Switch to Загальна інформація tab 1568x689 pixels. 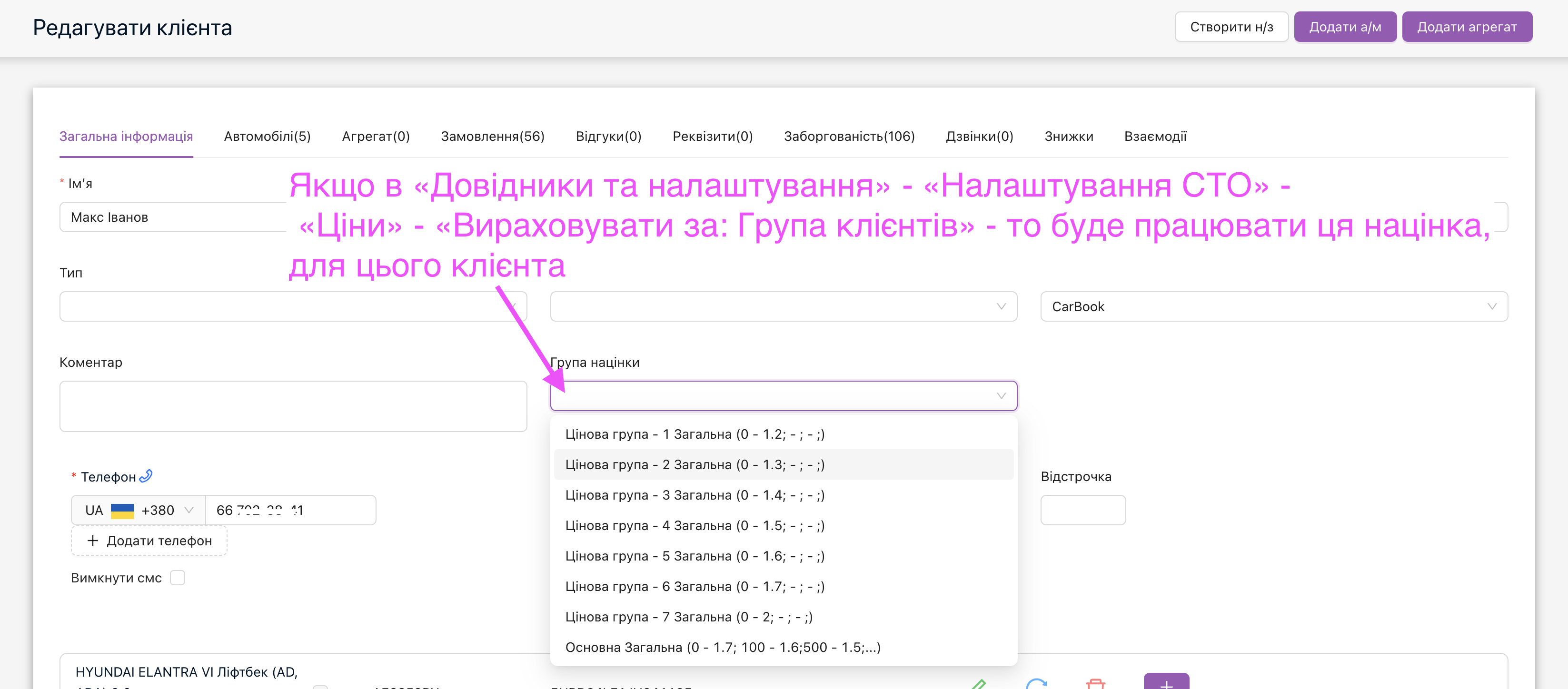tap(126, 137)
